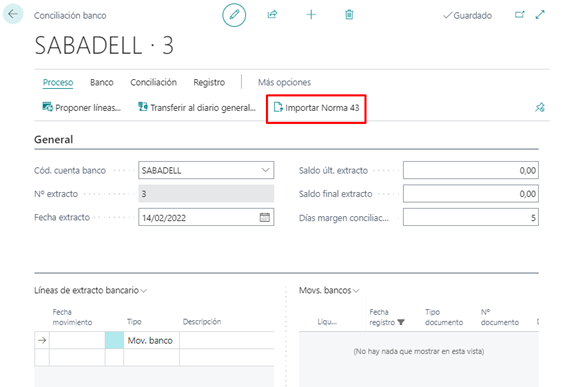Image resolution: width=567 pixels, height=387 pixels.
Task: Create a new record with plus icon
Action: [x=311, y=15]
